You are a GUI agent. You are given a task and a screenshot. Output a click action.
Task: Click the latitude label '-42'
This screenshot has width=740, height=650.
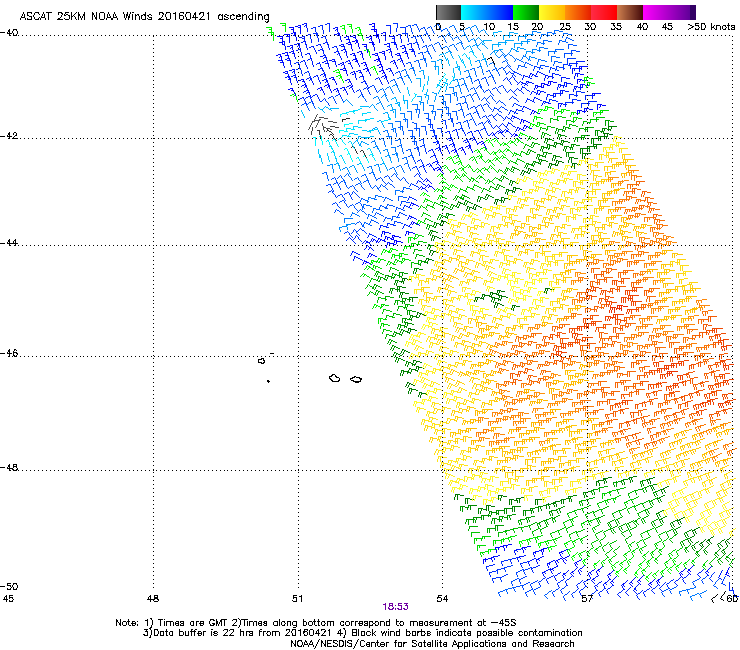click(x=9, y=136)
